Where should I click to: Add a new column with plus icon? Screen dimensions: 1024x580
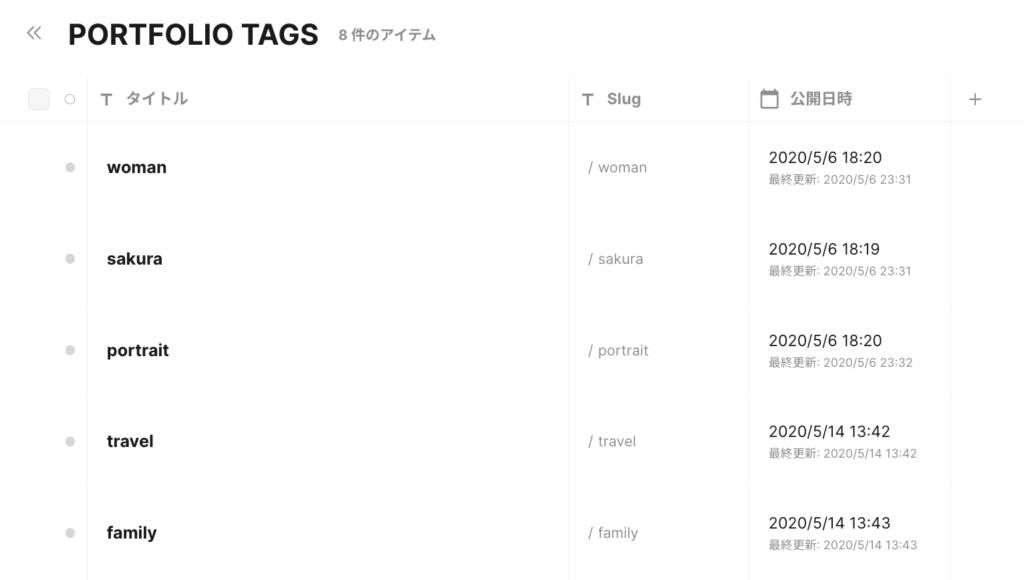(975, 99)
